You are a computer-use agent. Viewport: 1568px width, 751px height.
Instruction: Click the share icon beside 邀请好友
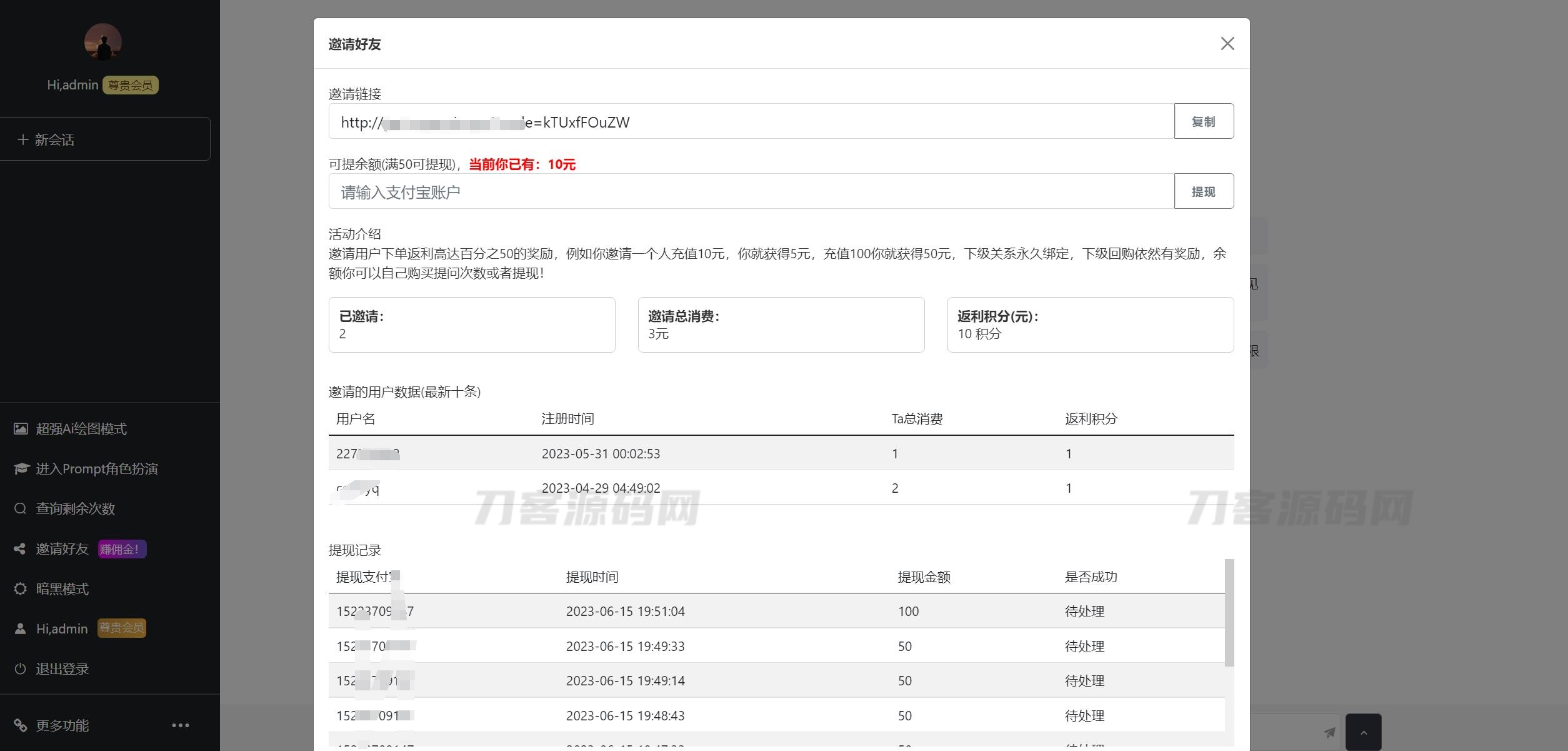click(20, 549)
